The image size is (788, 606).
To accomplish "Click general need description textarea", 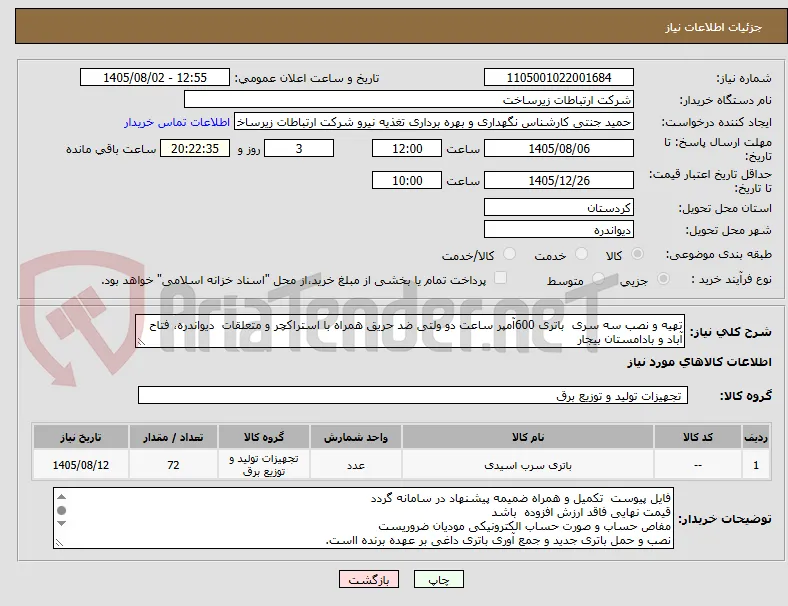I will (x=410, y=331).
